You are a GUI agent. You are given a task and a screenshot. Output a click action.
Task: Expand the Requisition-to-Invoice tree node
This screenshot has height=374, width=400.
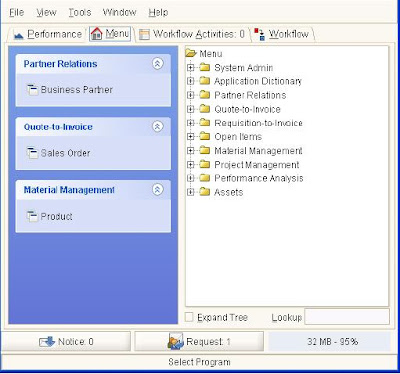[191, 123]
